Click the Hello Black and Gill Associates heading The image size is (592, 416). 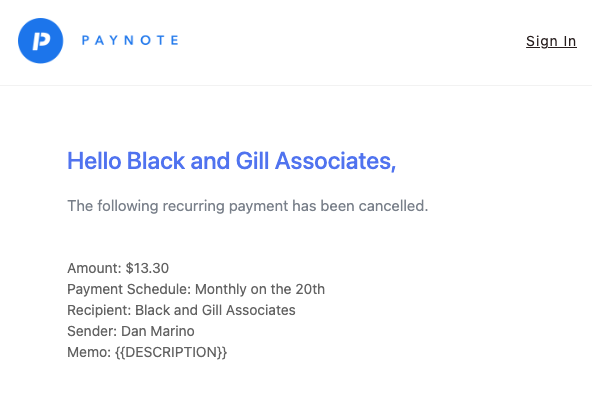click(231, 161)
